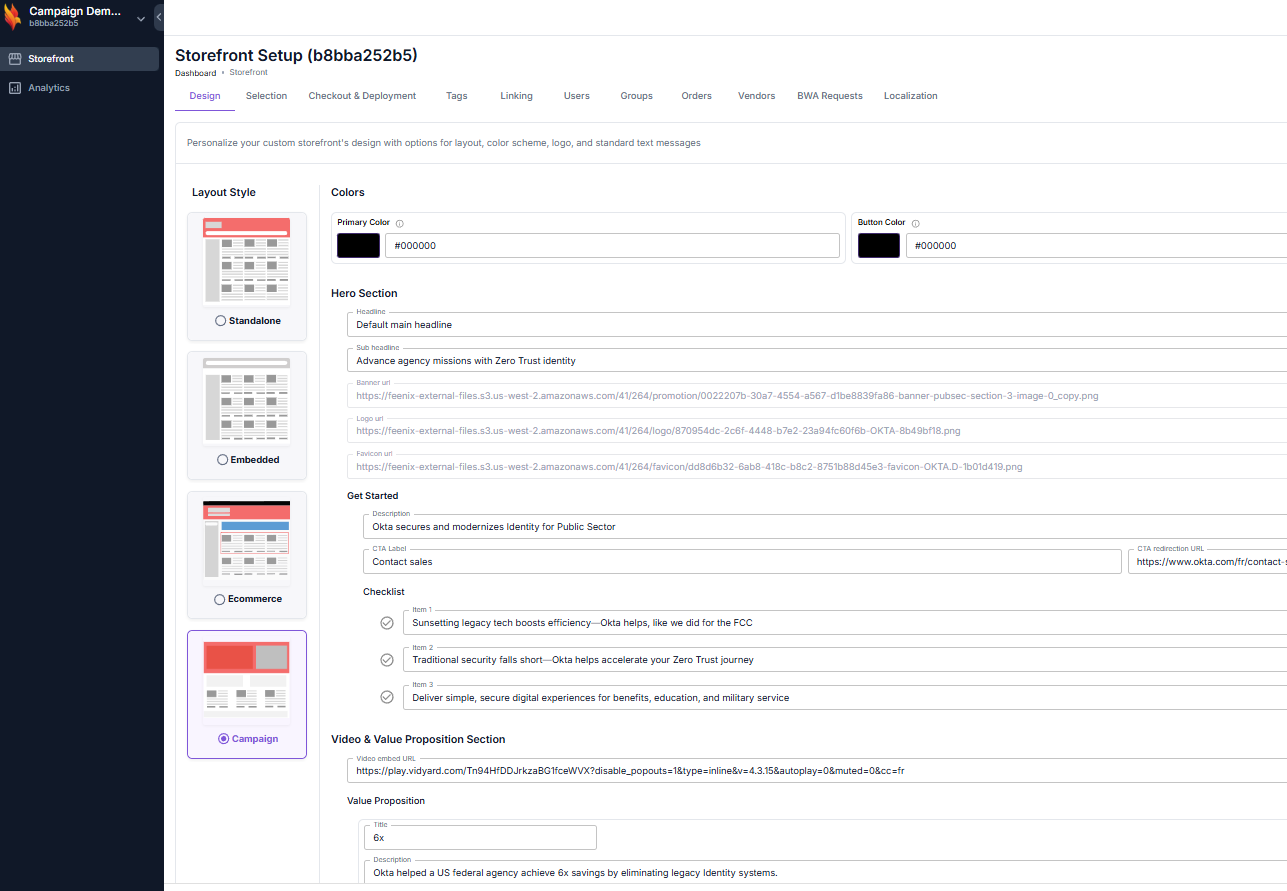Open the Primary Color black swatch

pyautogui.click(x=358, y=246)
